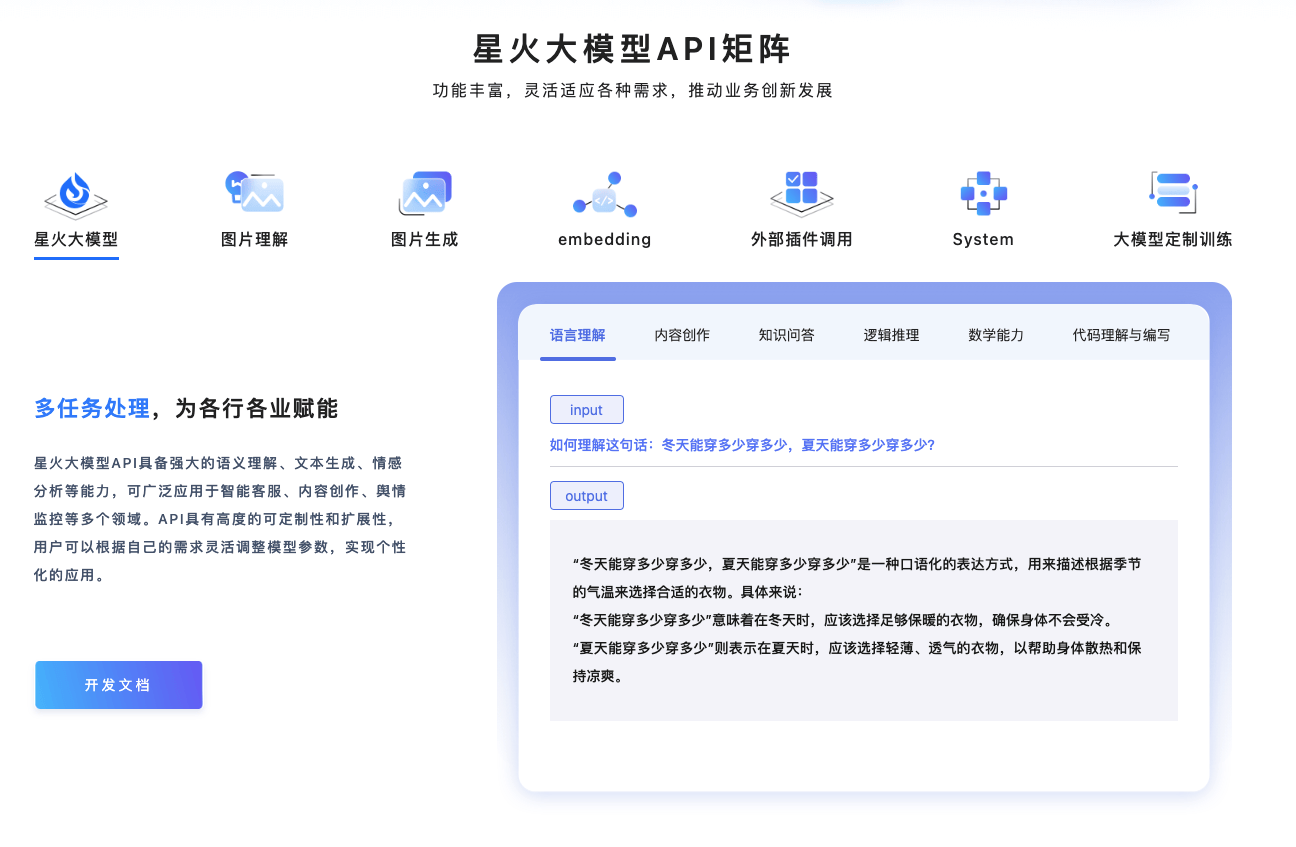The height and width of the screenshot is (847, 1296).
Task: Switch to the 语言理解 tab
Action: (578, 335)
